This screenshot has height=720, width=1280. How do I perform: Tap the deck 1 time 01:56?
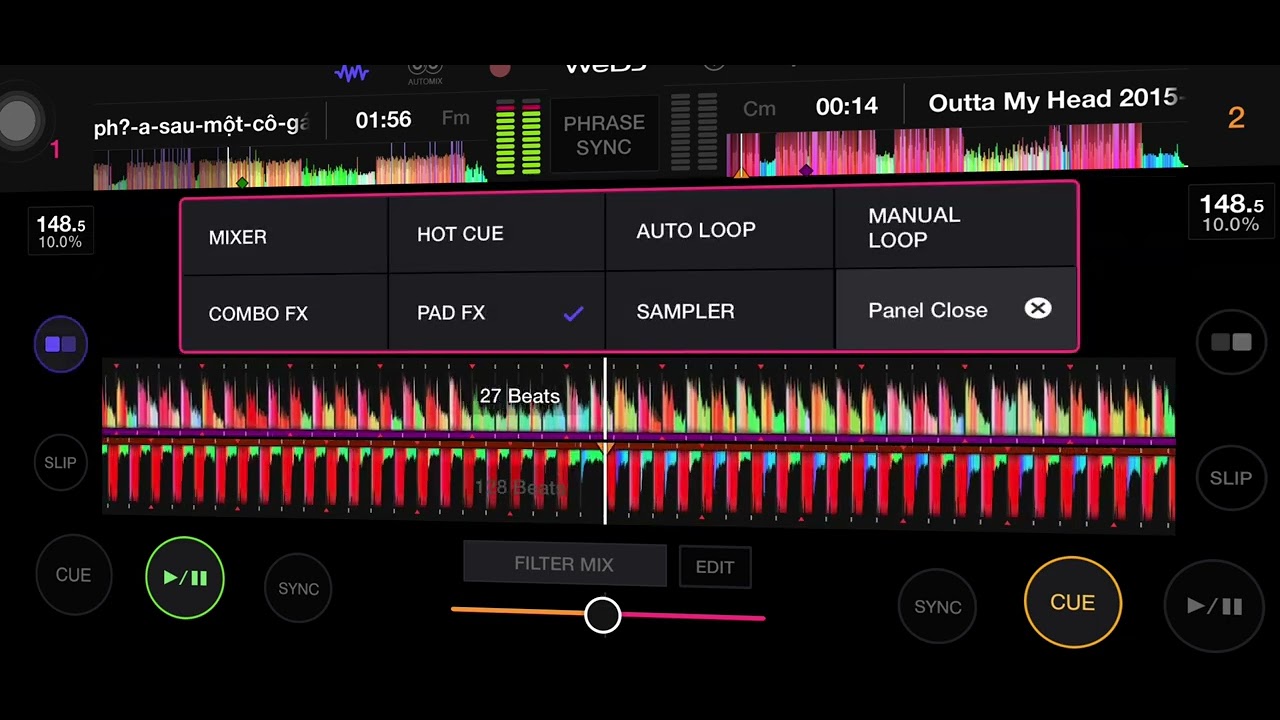383,120
